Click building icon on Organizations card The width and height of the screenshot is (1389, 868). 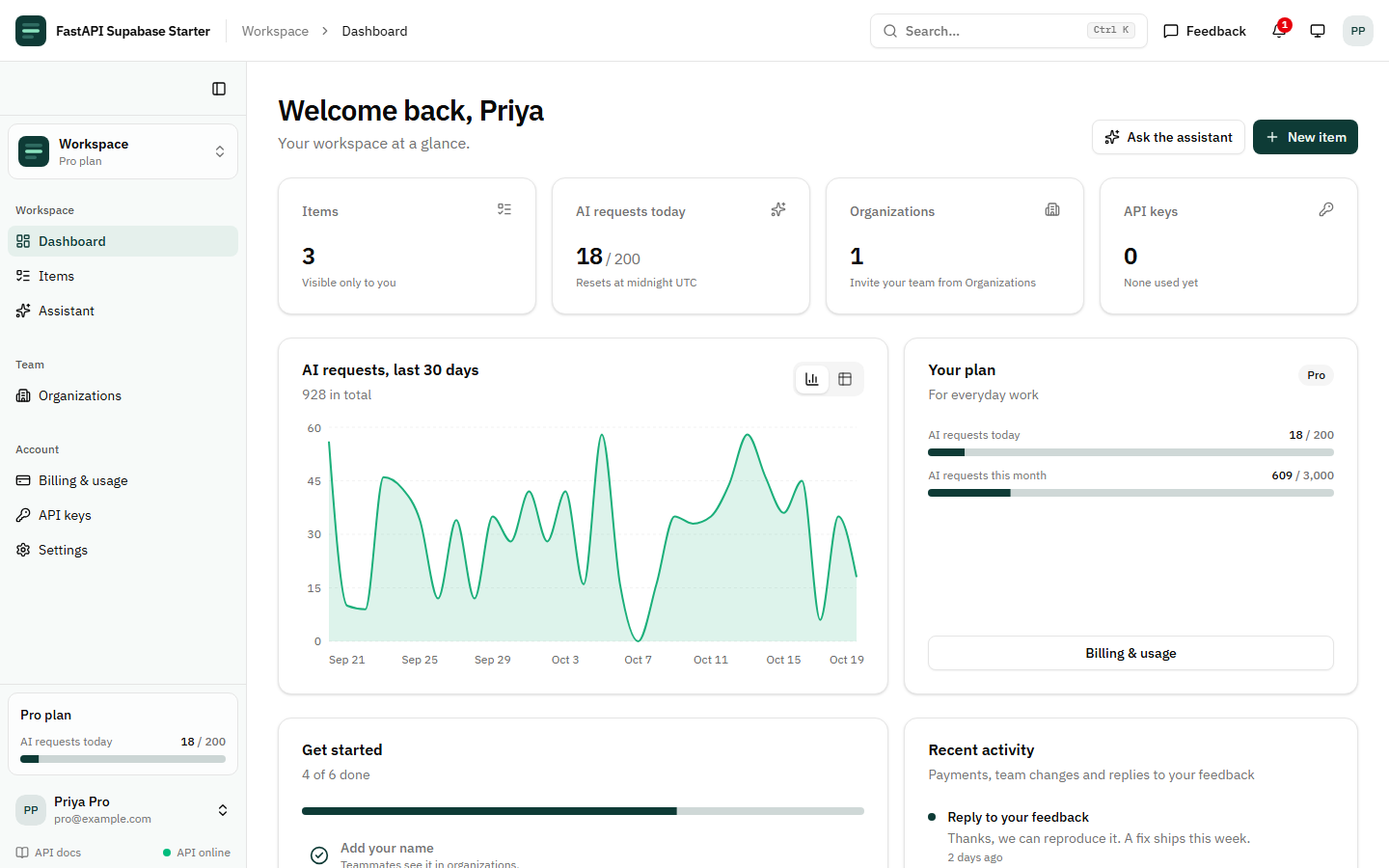pyautogui.click(x=1052, y=209)
